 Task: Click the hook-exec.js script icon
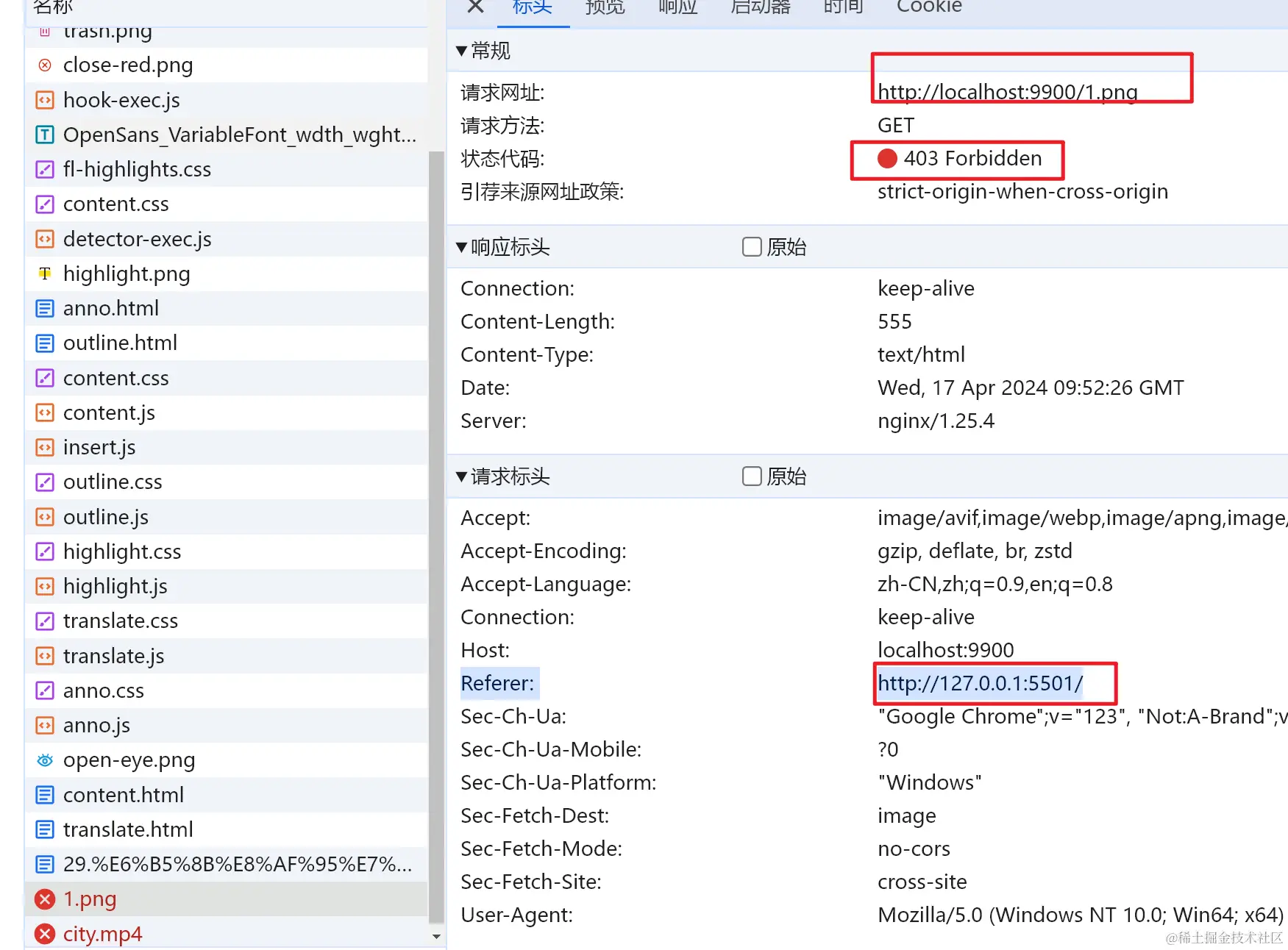click(45, 100)
